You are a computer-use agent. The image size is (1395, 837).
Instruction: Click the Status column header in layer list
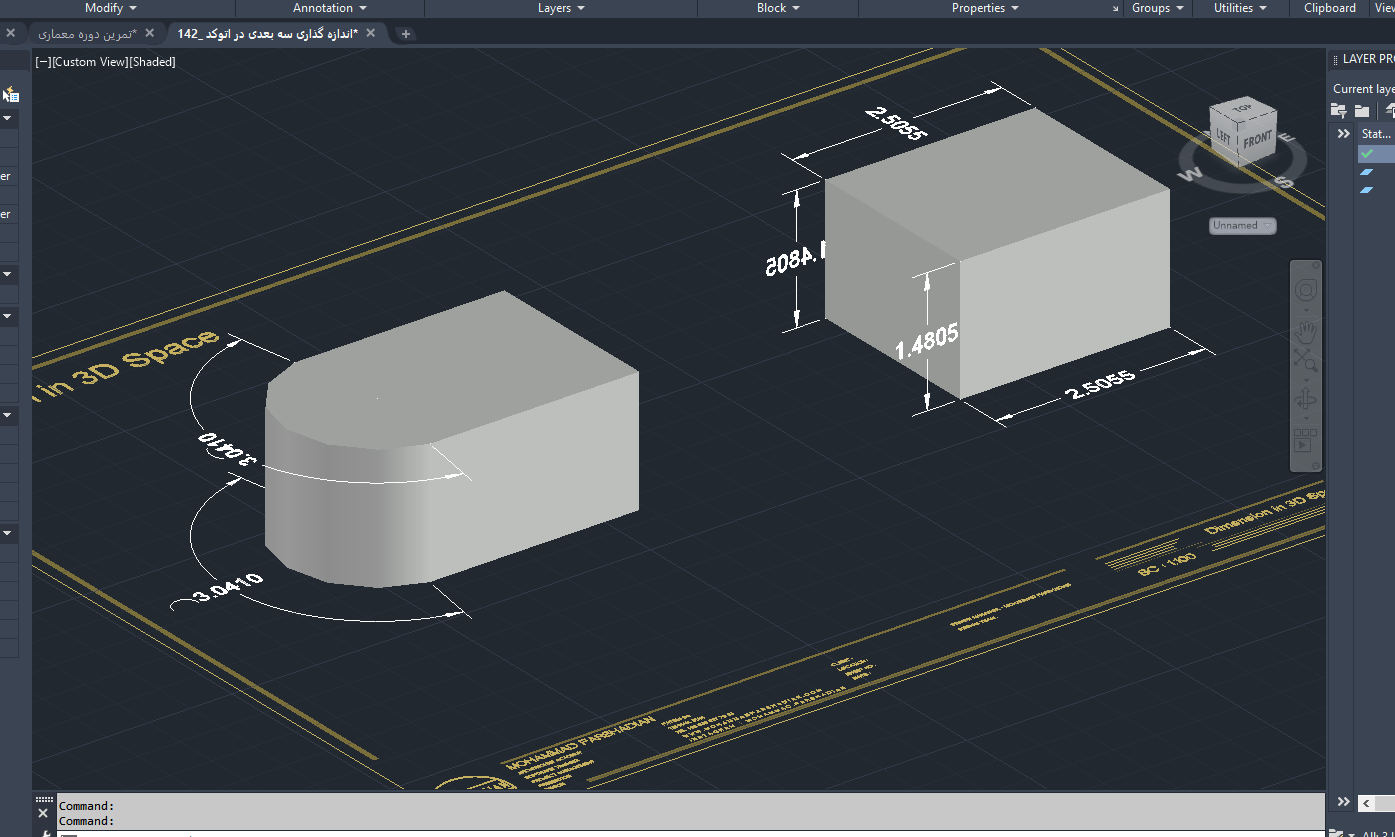pyautogui.click(x=1376, y=133)
